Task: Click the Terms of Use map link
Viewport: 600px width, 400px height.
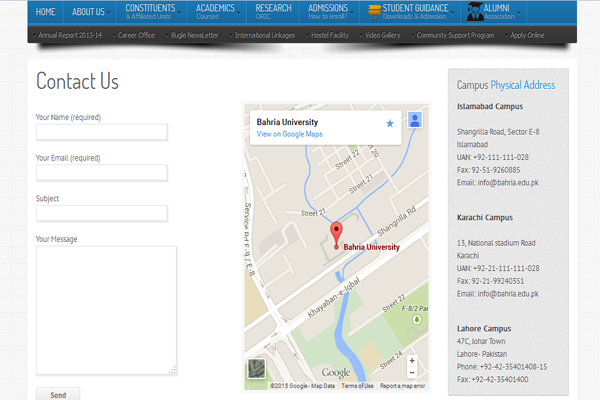Action: click(x=357, y=386)
